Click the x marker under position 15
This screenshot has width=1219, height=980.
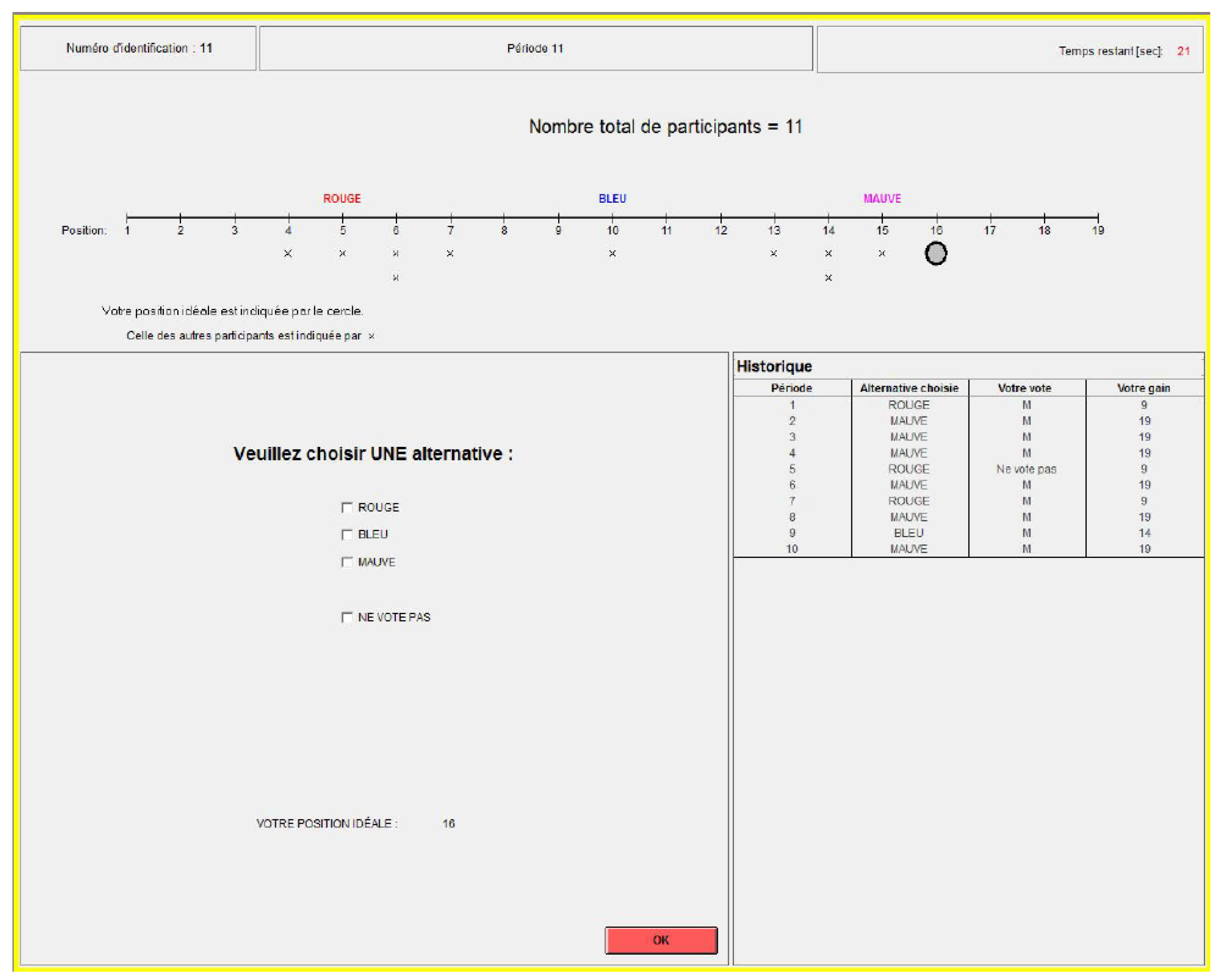[882, 253]
